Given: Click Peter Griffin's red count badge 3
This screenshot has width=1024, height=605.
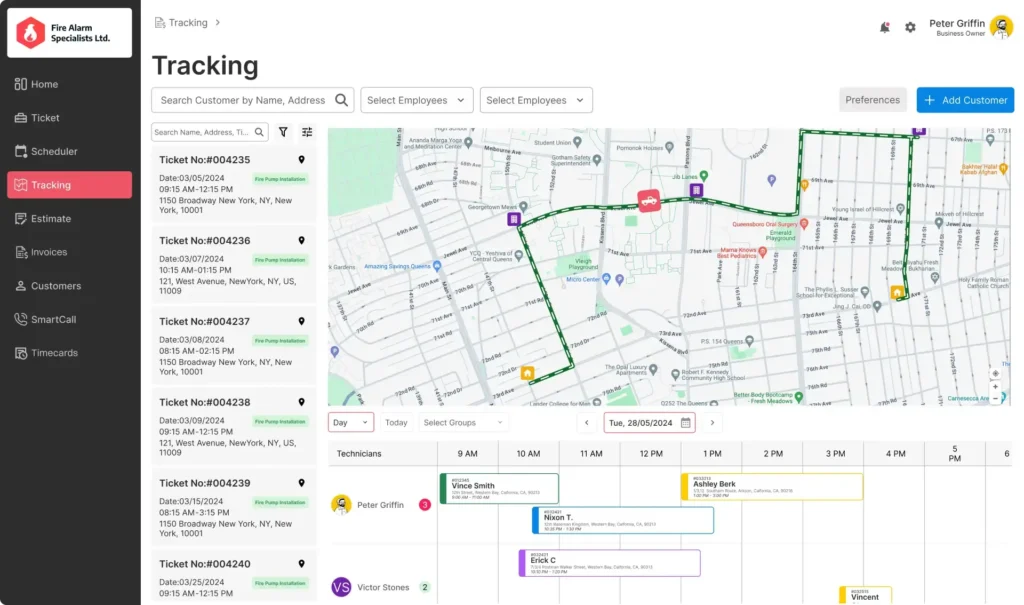Looking at the screenshot, I should tap(424, 505).
